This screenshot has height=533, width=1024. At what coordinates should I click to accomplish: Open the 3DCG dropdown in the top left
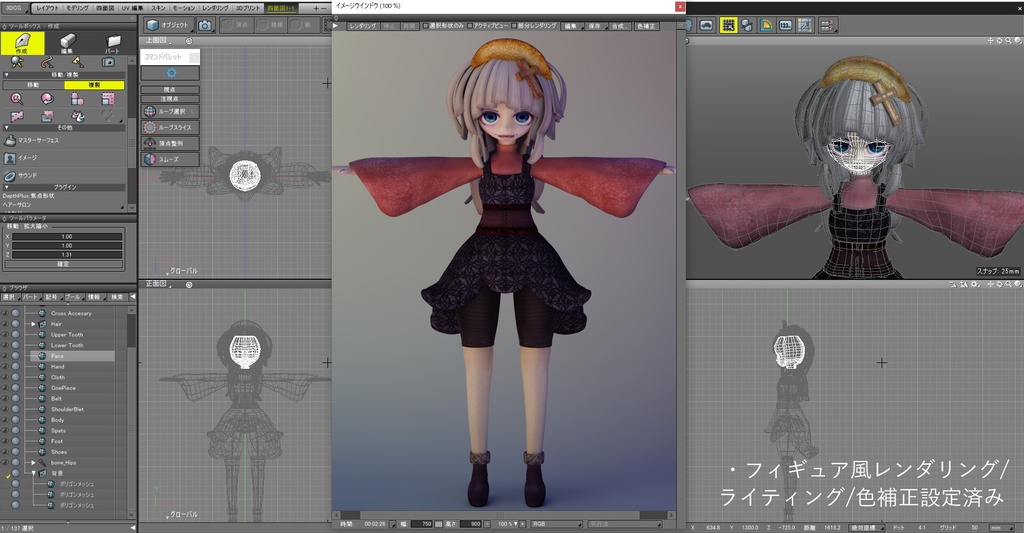(x=14, y=8)
